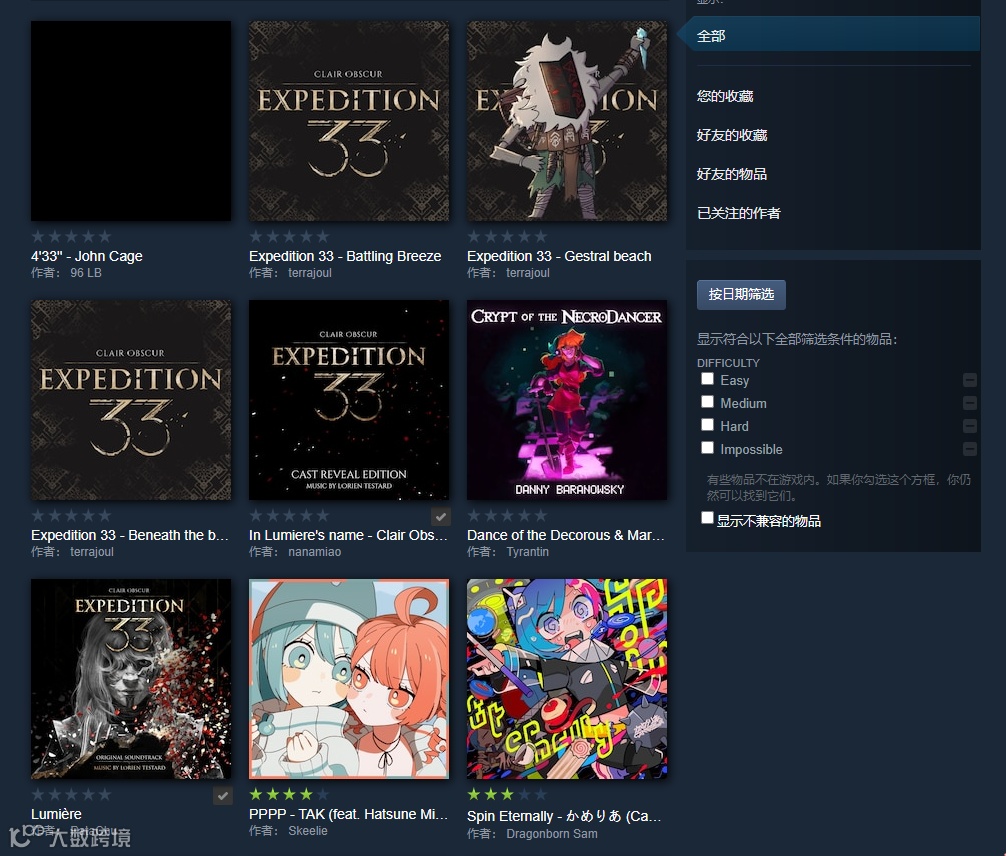Click subscribed checkmark on In Lumiere's name

440,516
